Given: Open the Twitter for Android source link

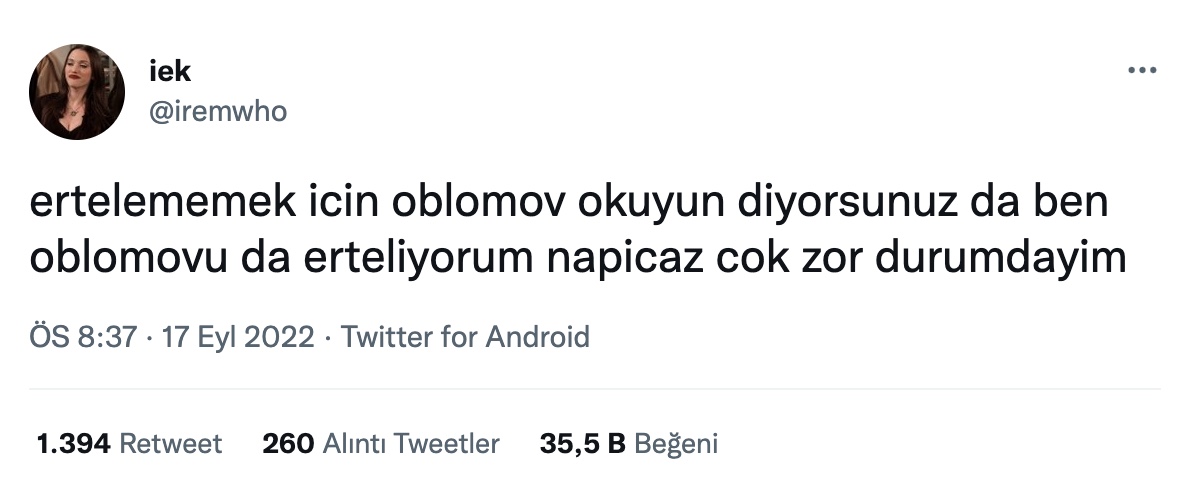Looking at the screenshot, I should point(464,336).
